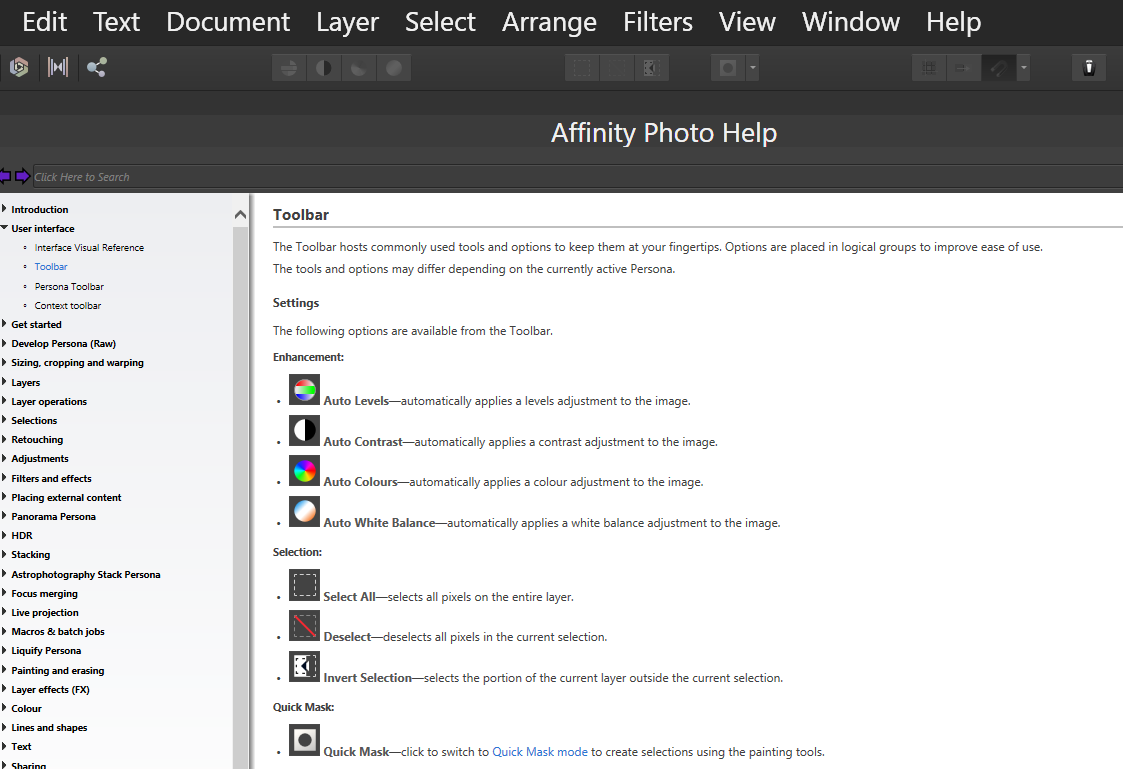The width and height of the screenshot is (1123, 769).
Task: Open the snapping options dropdown arrow
Action: click(x=1023, y=68)
